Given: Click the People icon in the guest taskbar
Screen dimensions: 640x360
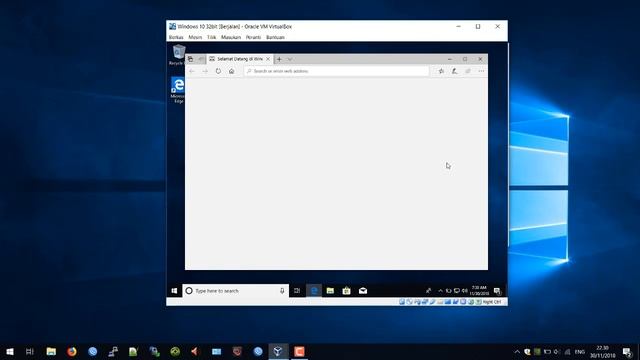Looking at the screenshot, I should (x=428, y=291).
